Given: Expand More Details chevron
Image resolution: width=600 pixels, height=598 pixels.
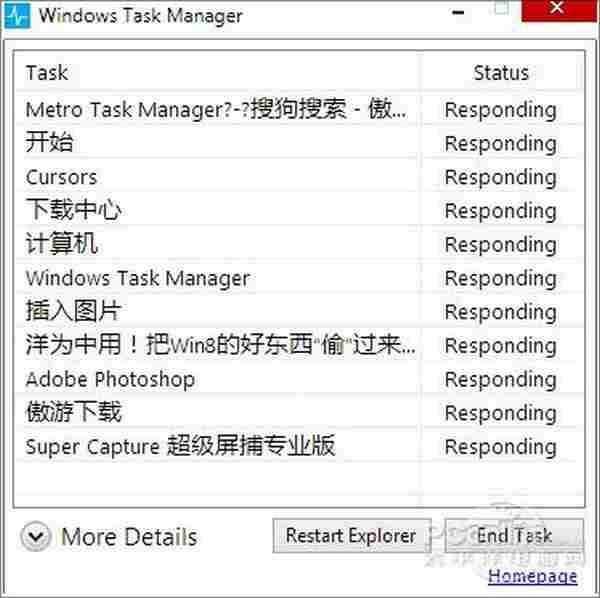Looking at the screenshot, I should coord(36,537).
